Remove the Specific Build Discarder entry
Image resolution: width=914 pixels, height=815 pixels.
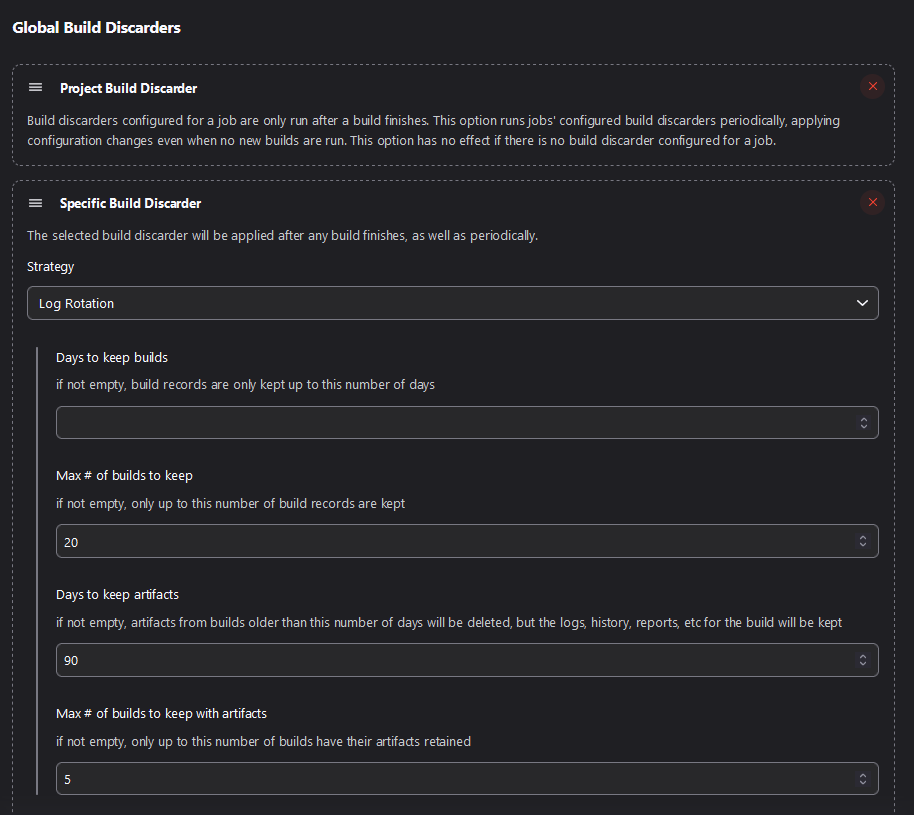872,203
